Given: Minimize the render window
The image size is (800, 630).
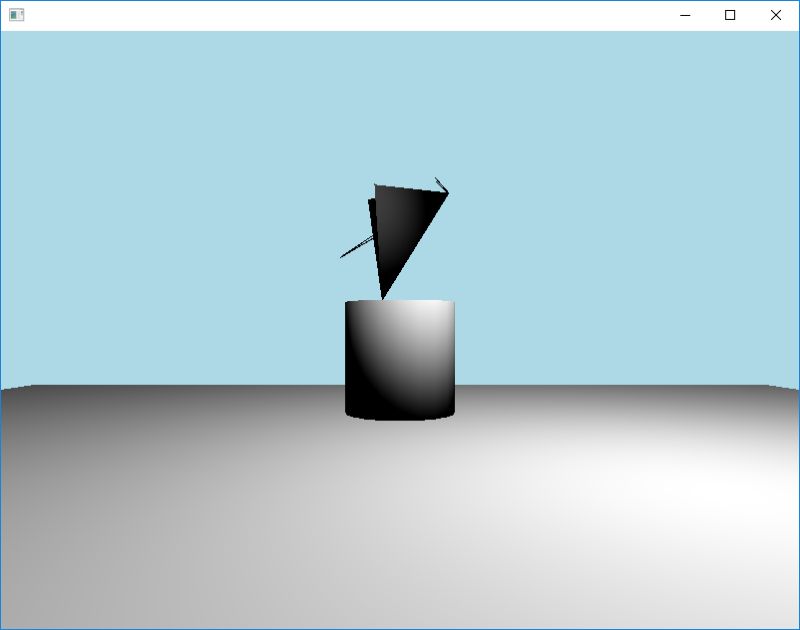Looking at the screenshot, I should point(684,15).
